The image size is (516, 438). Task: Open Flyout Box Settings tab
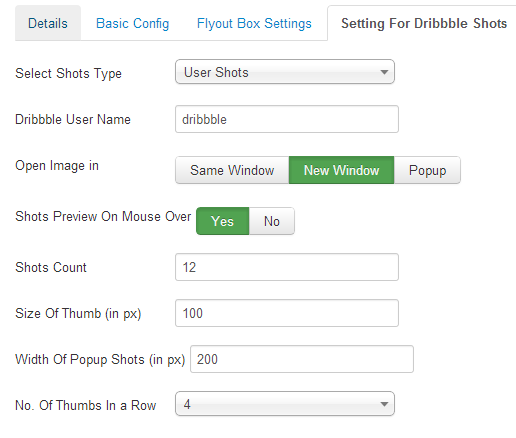pyautogui.click(x=254, y=23)
